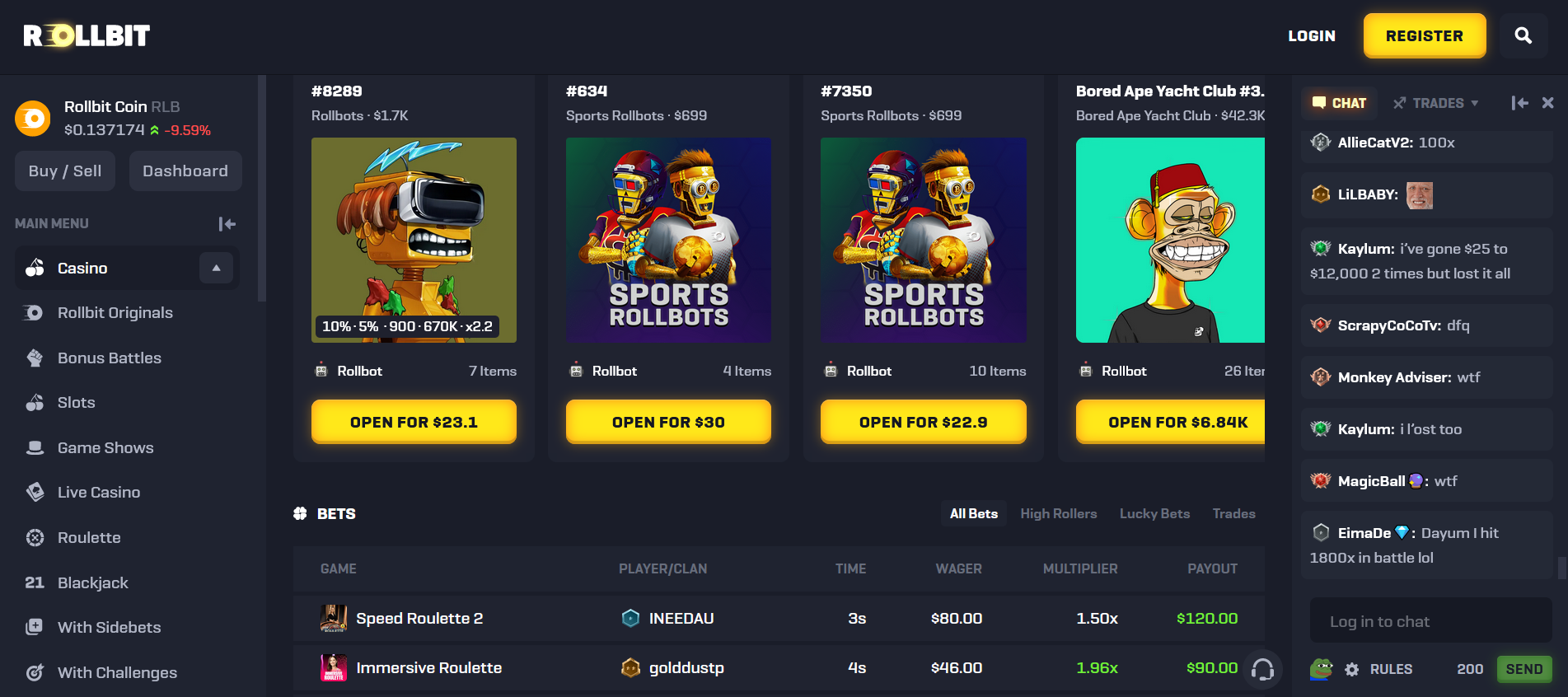Switch to High Rollers bets tab
This screenshot has width=1568, height=697.
(x=1058, y=513)
